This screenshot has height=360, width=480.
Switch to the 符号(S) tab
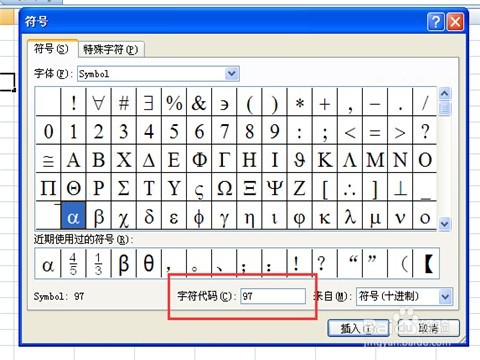point(51,49)
